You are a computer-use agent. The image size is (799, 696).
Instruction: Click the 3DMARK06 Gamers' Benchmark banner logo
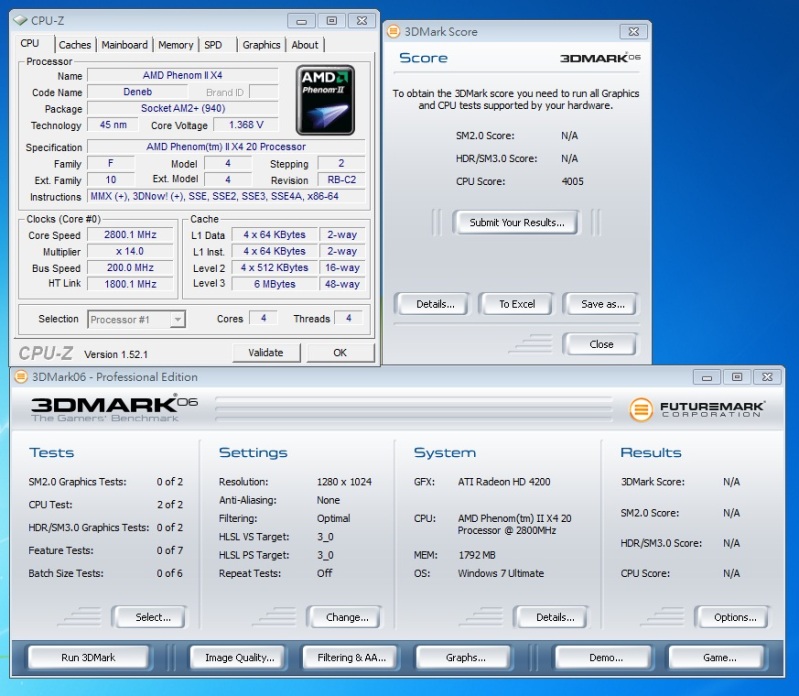pos(114,408)
